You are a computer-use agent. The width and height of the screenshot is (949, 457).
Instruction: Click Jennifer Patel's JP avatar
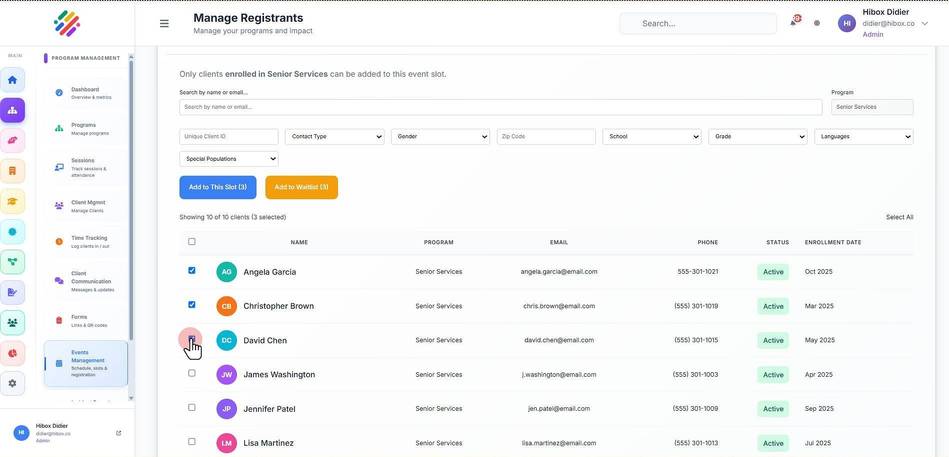click(226, 409)
